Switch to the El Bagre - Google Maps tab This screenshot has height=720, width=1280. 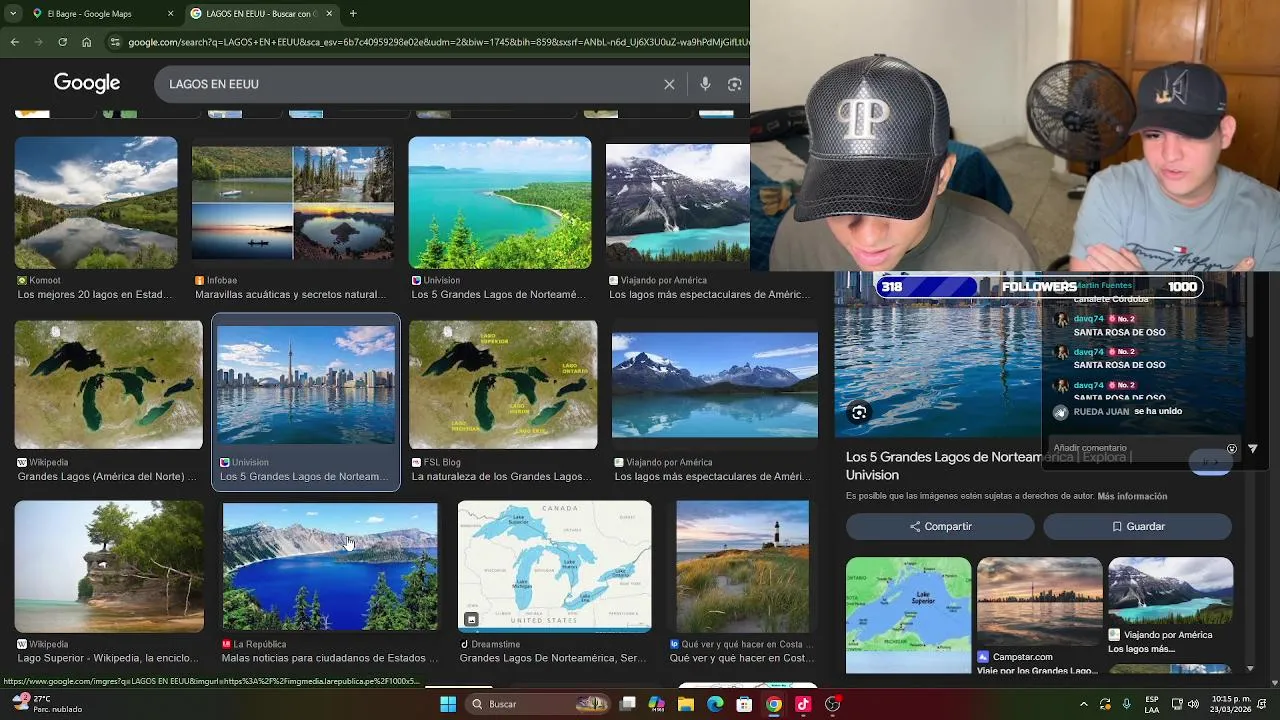[x=100, y=14]
